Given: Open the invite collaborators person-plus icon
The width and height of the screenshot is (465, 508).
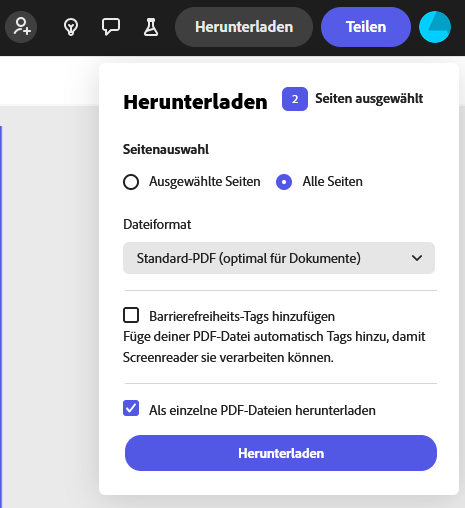Looking at the screenshot, I should coord(21,27).
